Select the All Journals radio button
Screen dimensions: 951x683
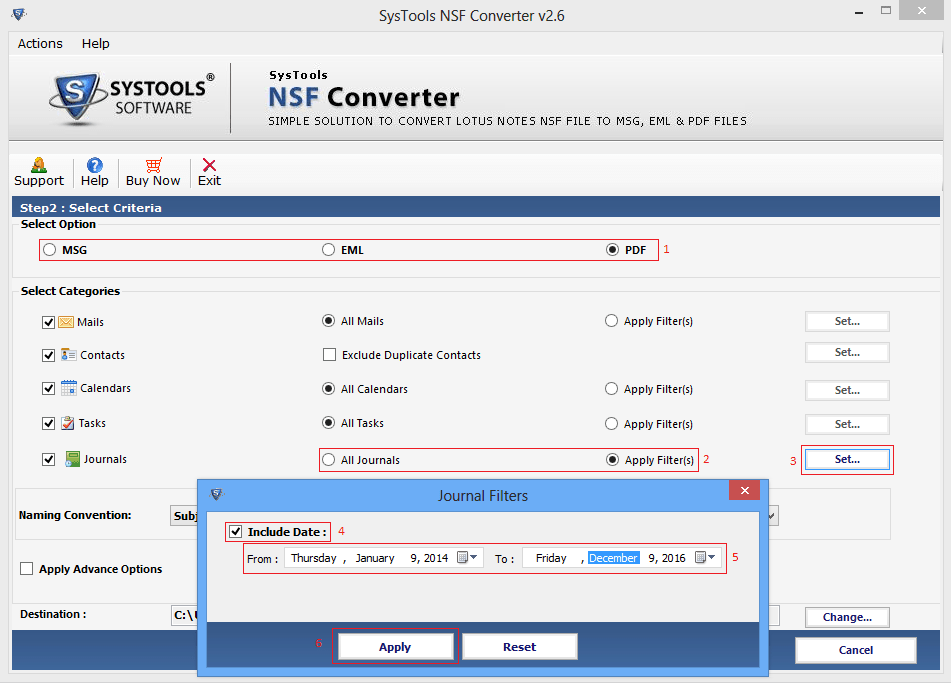[x=328, y=460]
